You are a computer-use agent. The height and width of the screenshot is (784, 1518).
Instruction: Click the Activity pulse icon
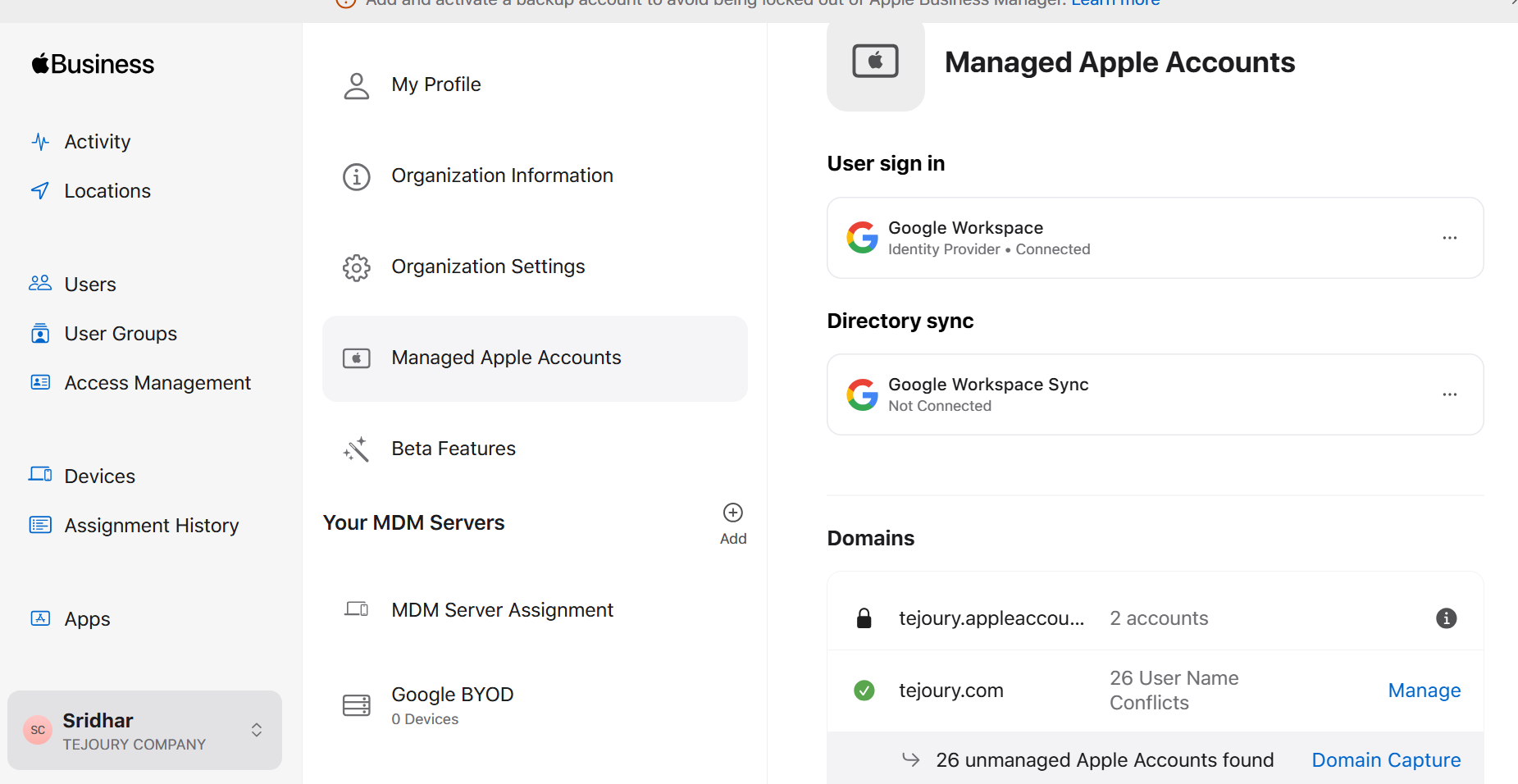(40, 142)
